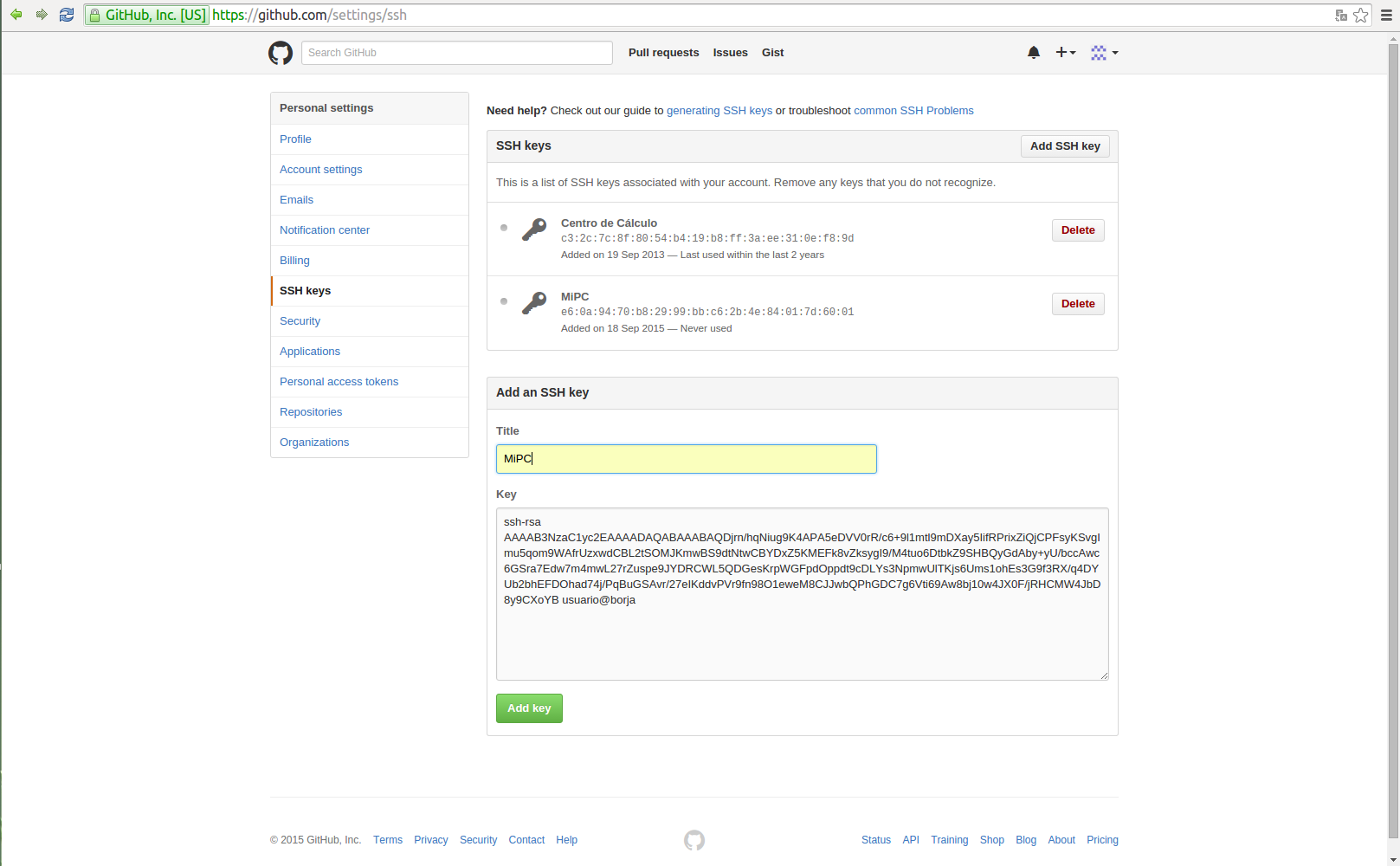The height and width of the screenshot is (866, 1400).
Task: Click the GitHub Octocat logo in header
Action: tap(281, 53)
